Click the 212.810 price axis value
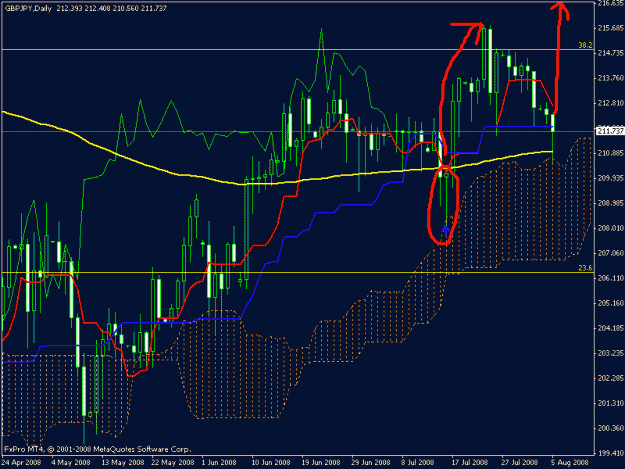Viewport: 625px width, 469px height. [611, 103]
